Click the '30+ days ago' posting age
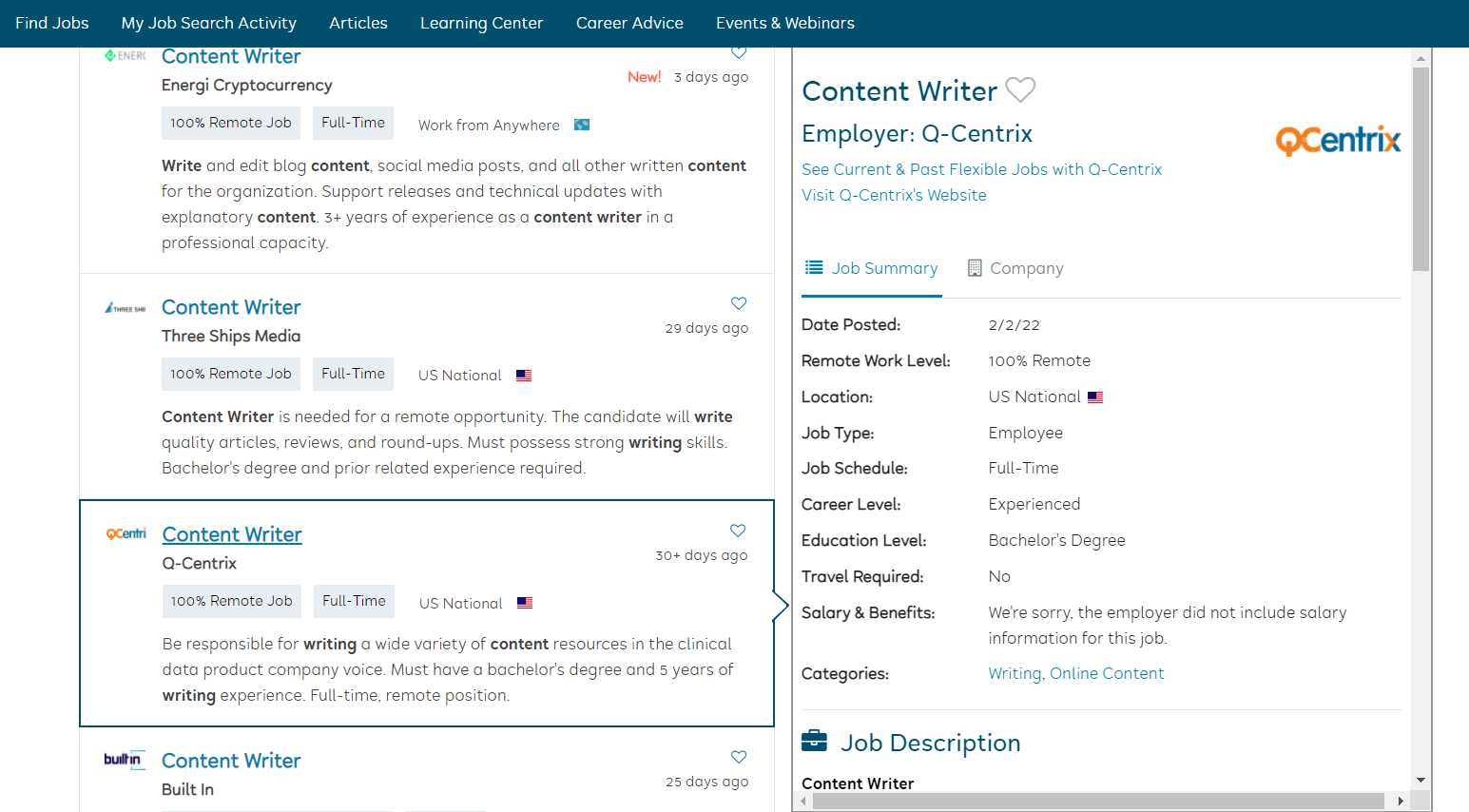 [x=702, y=555]
